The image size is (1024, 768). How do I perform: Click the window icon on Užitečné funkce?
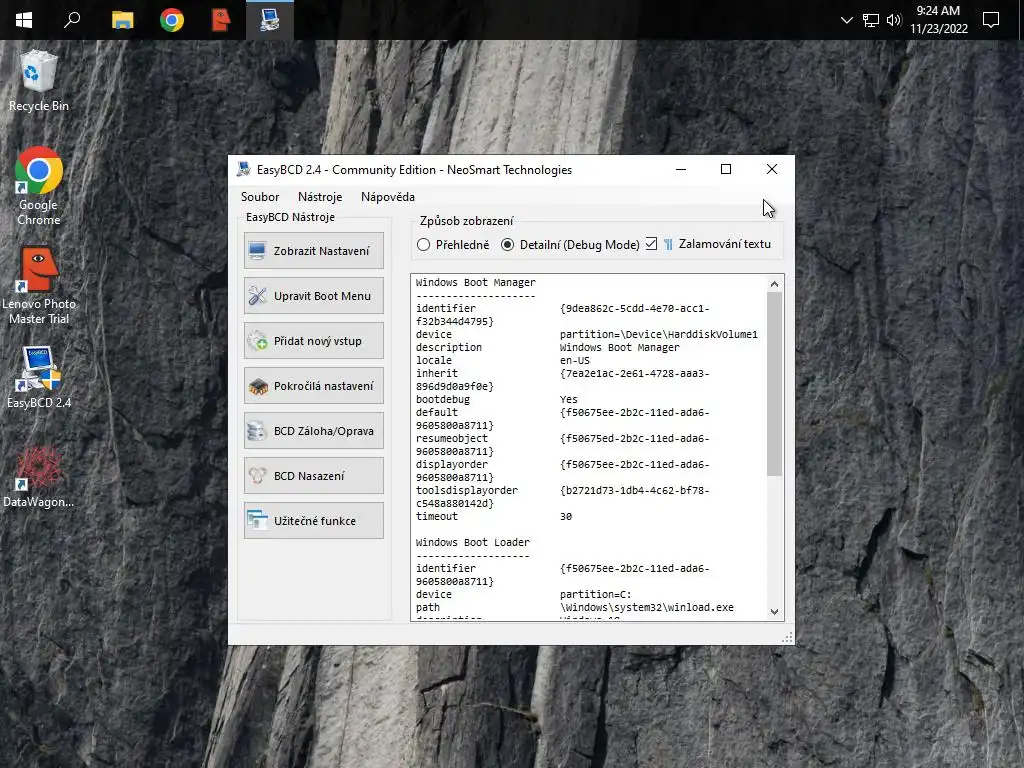tap(257, 521)
